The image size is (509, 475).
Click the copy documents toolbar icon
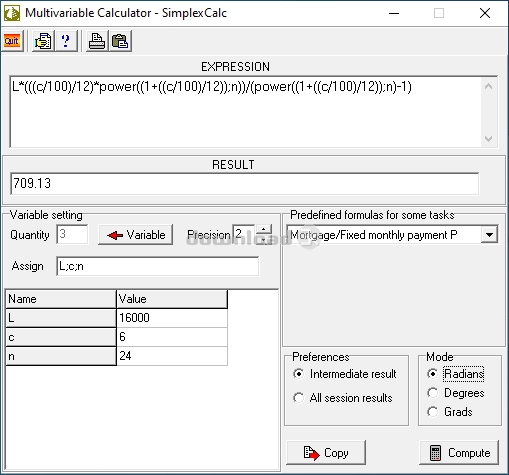coord(43,41)
